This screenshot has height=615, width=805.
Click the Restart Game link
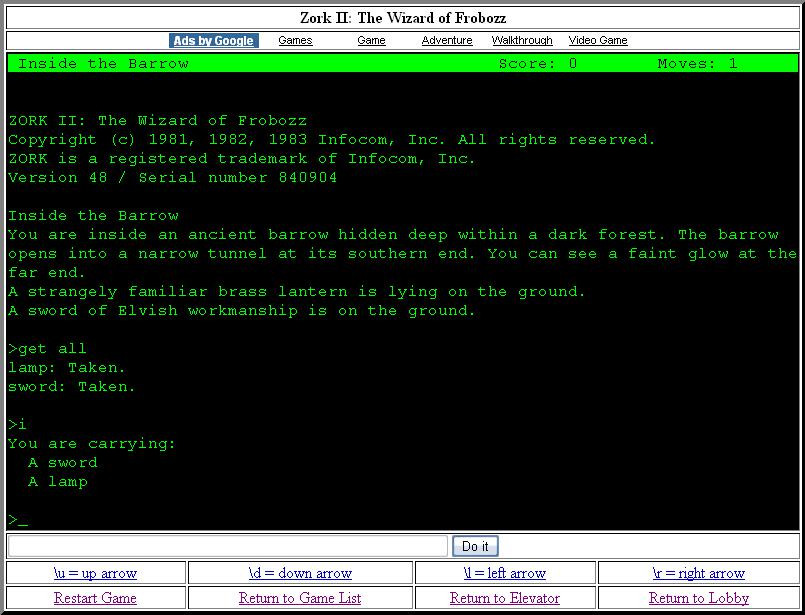pos(95,598)
